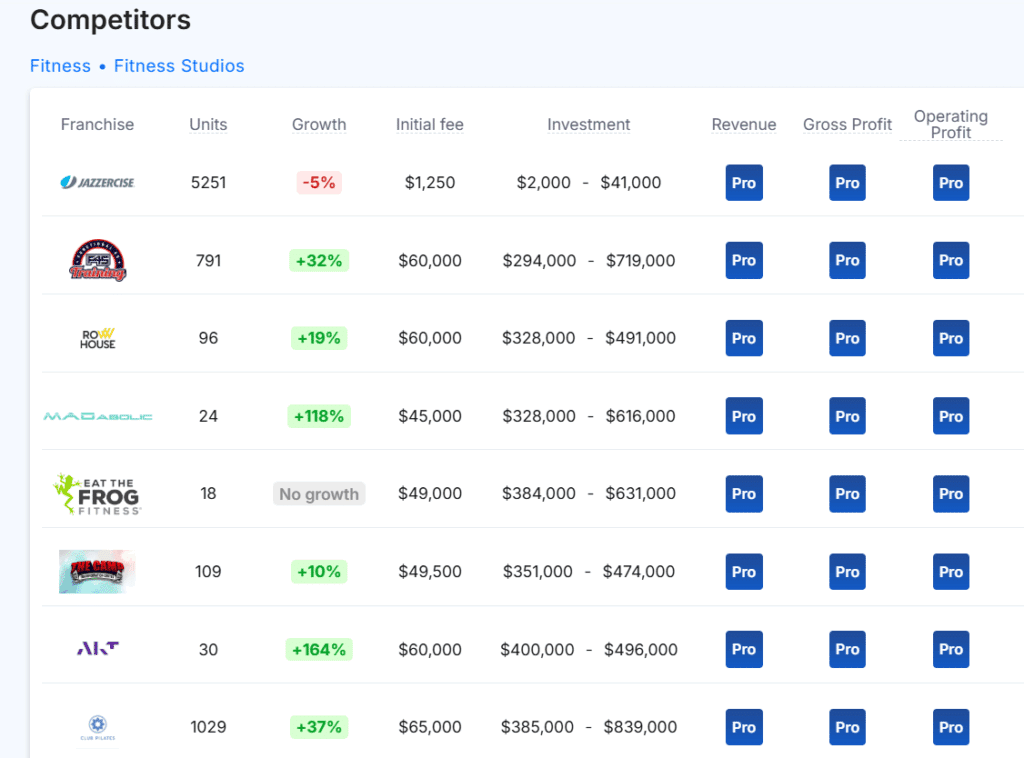Click Eat the Frog Revenue Pro button
1024x758 pixels.
click(x=744, y=494)
